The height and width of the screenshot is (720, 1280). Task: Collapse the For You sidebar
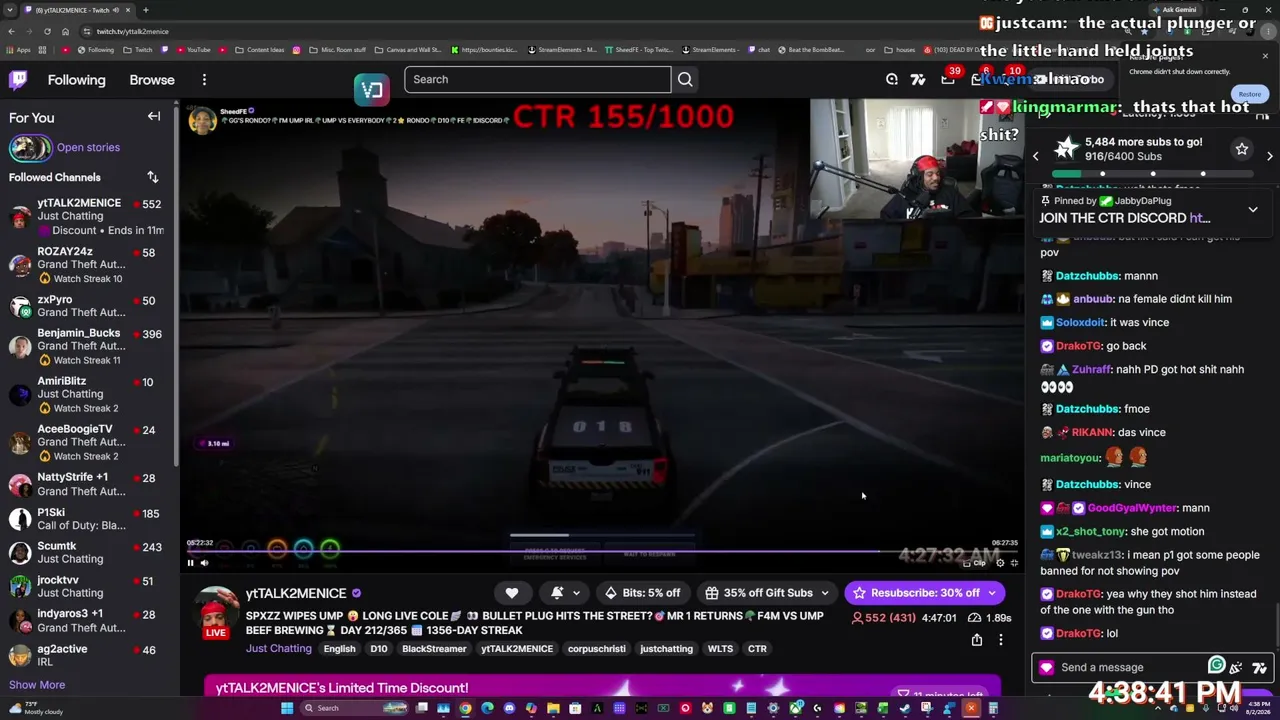pyautogui.click(x=154, y=117)
